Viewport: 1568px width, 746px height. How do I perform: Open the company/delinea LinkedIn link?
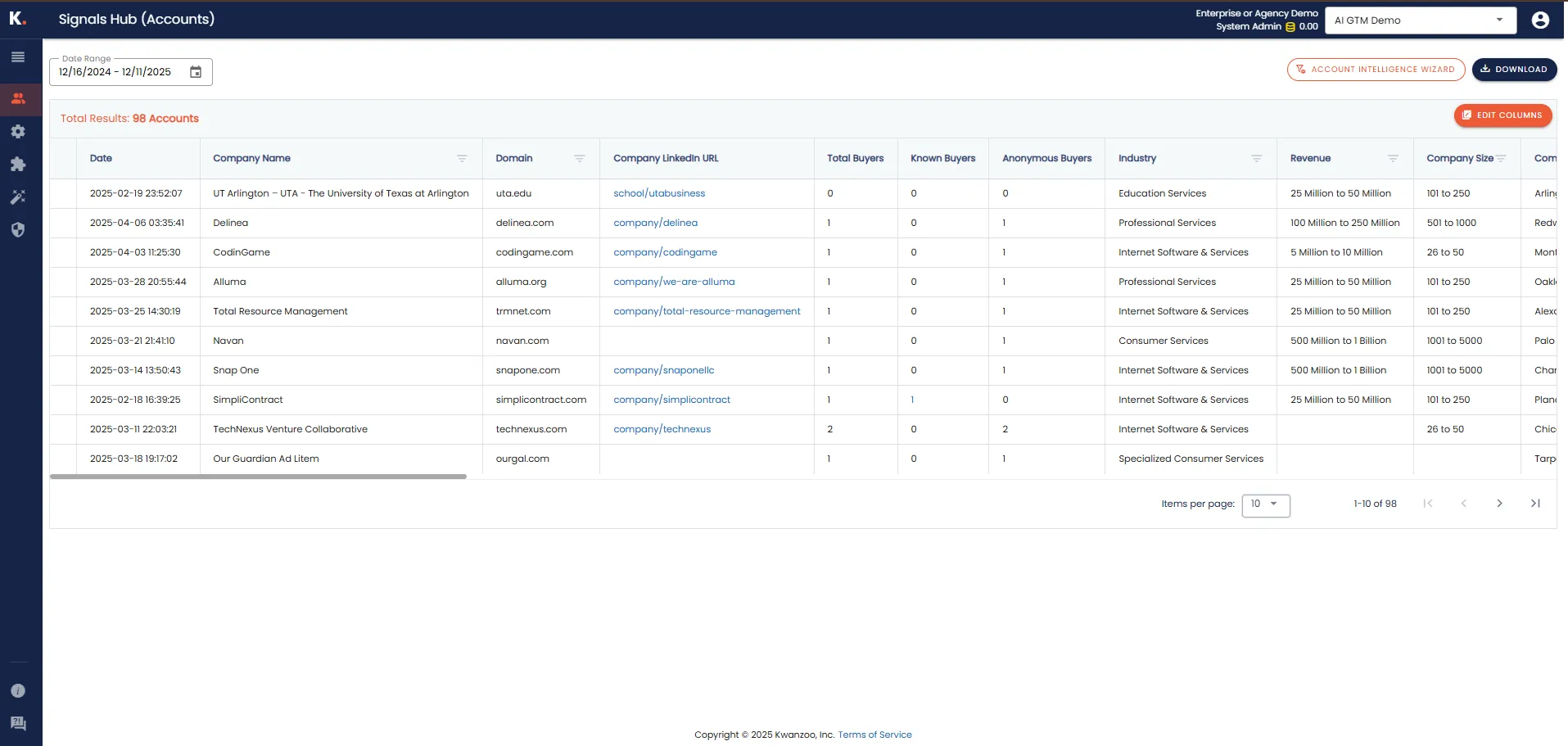(x=655, y=222)
